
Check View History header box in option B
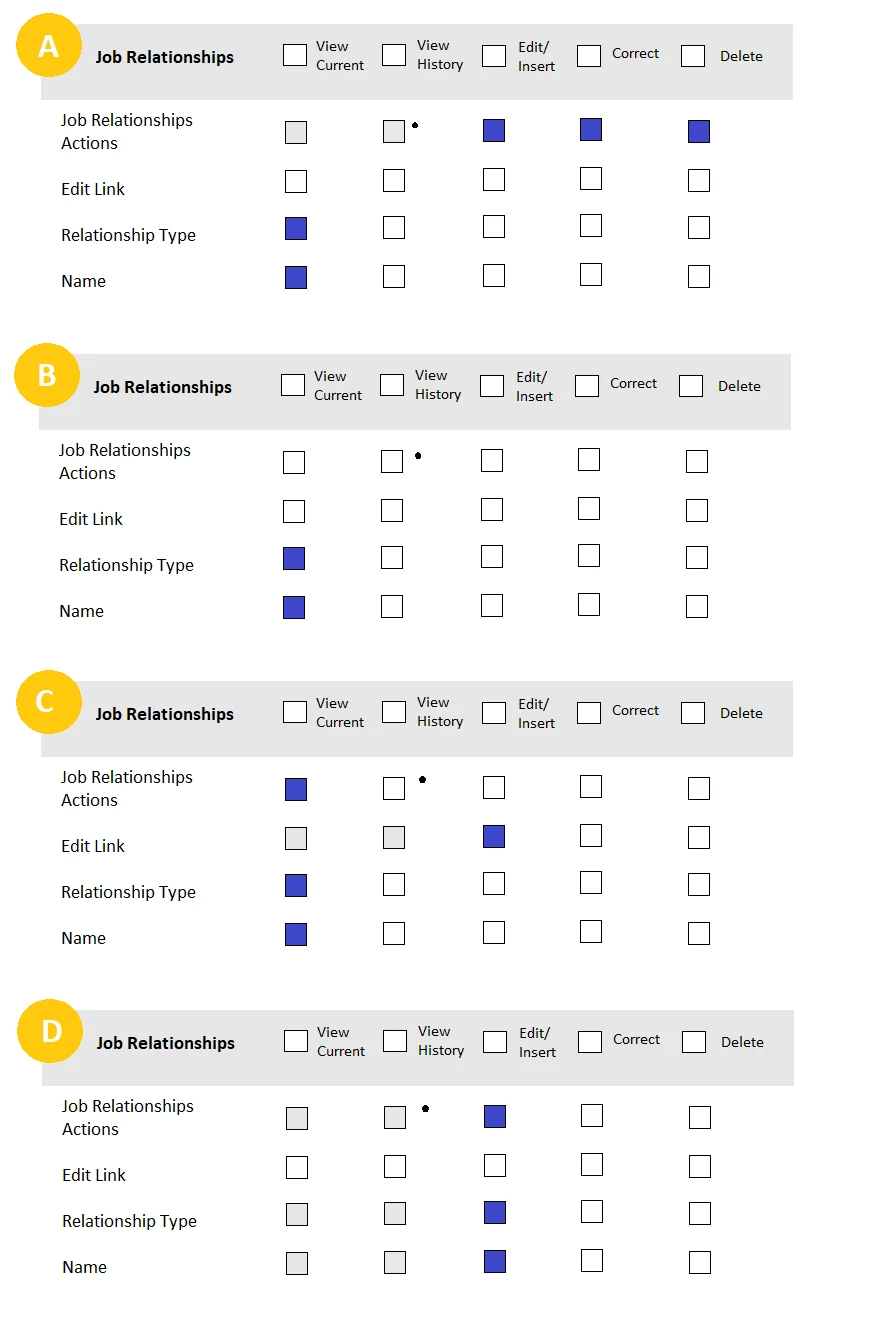point(392,385)
